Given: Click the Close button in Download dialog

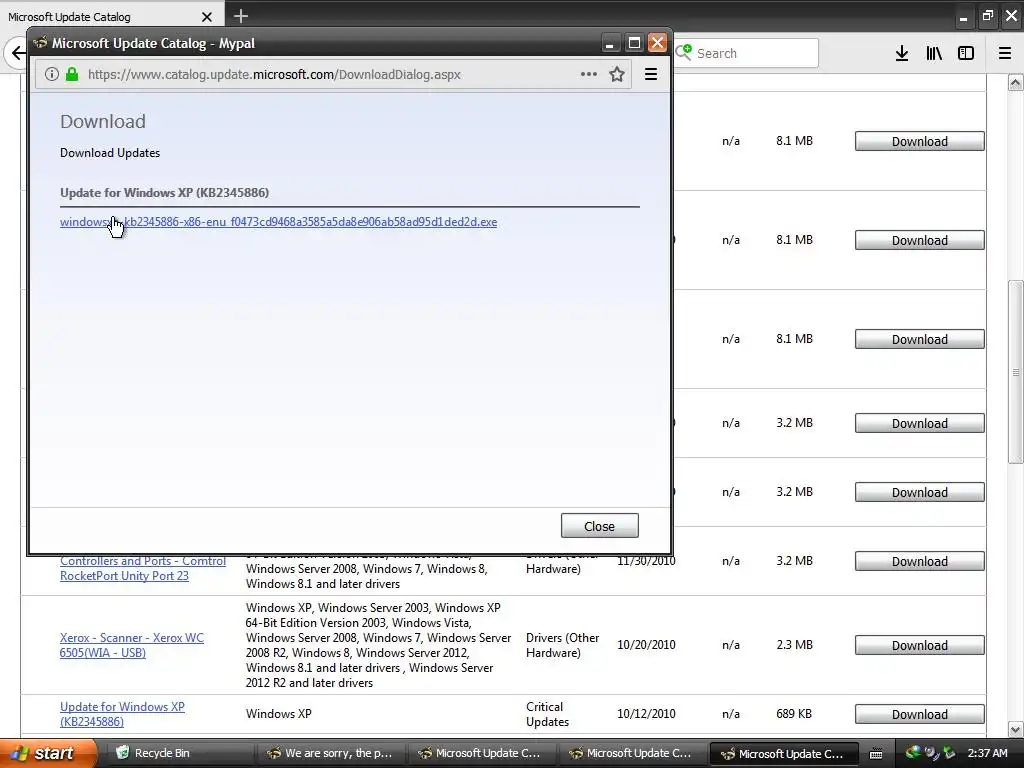Looking at the screenshot, I should [x=600, y=526].
